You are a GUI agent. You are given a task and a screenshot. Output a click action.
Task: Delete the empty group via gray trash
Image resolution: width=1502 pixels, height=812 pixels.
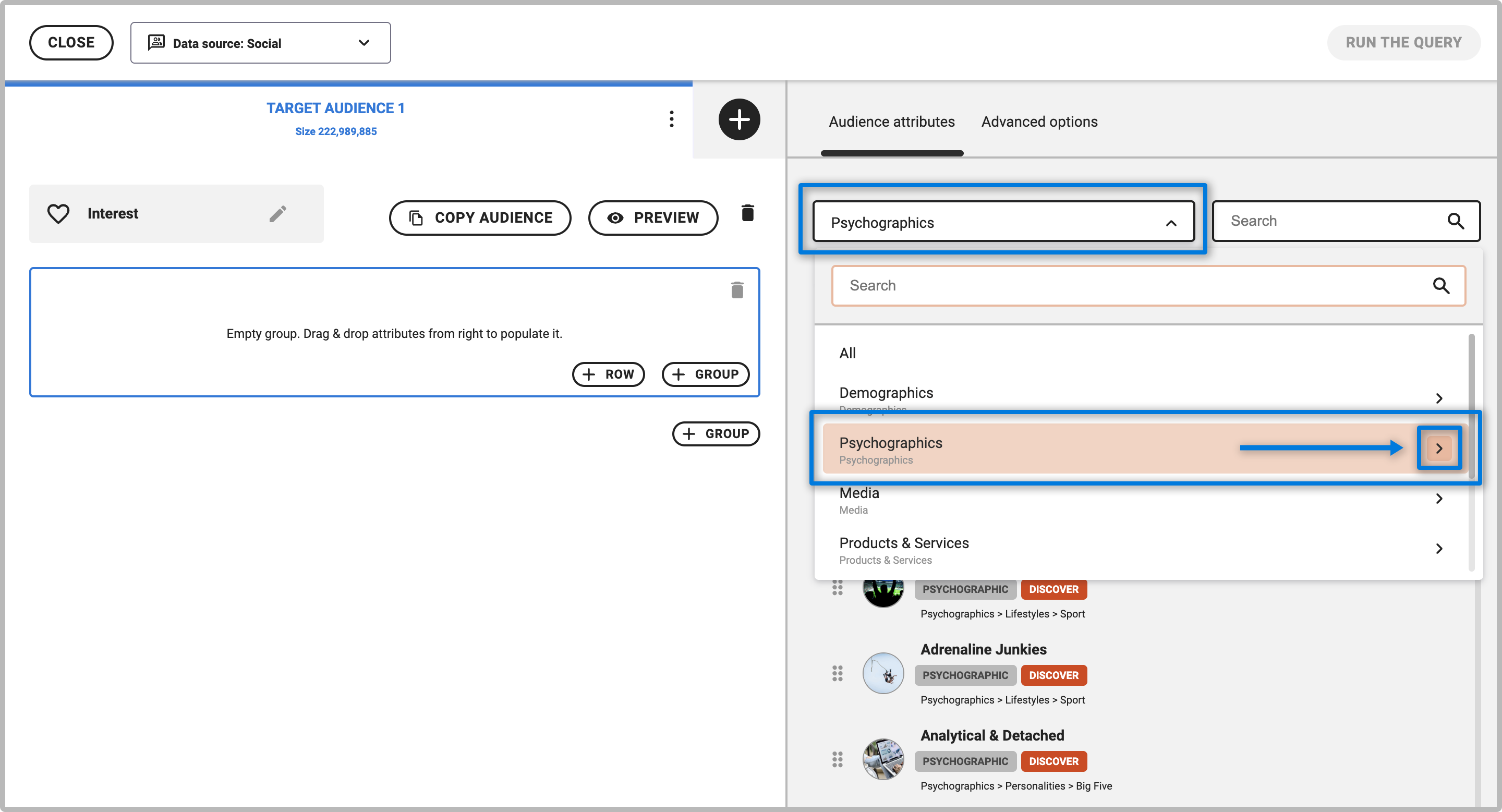click(x=737, y=290)
